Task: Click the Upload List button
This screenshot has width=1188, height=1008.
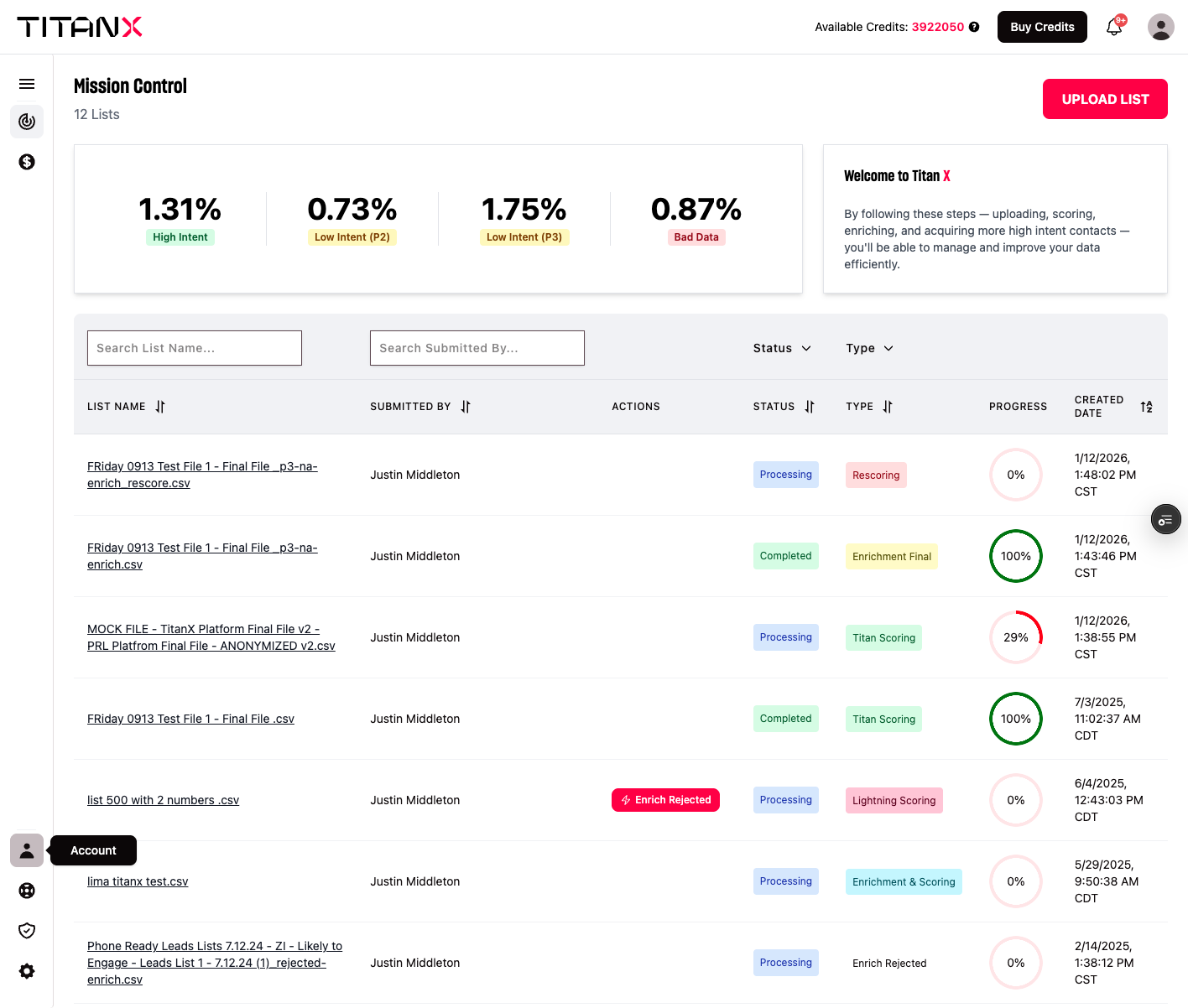Action: point(1105,99)
